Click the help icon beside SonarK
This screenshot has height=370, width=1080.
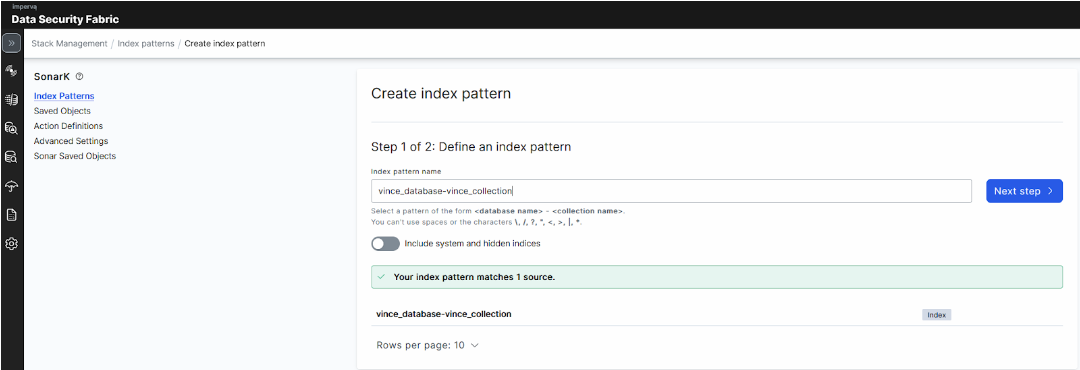pyautogui.click(x=79, y=76)
